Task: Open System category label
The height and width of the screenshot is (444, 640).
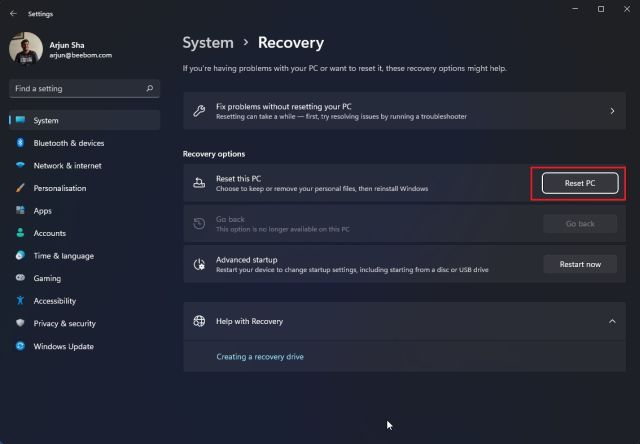Action: click(46, 120)
